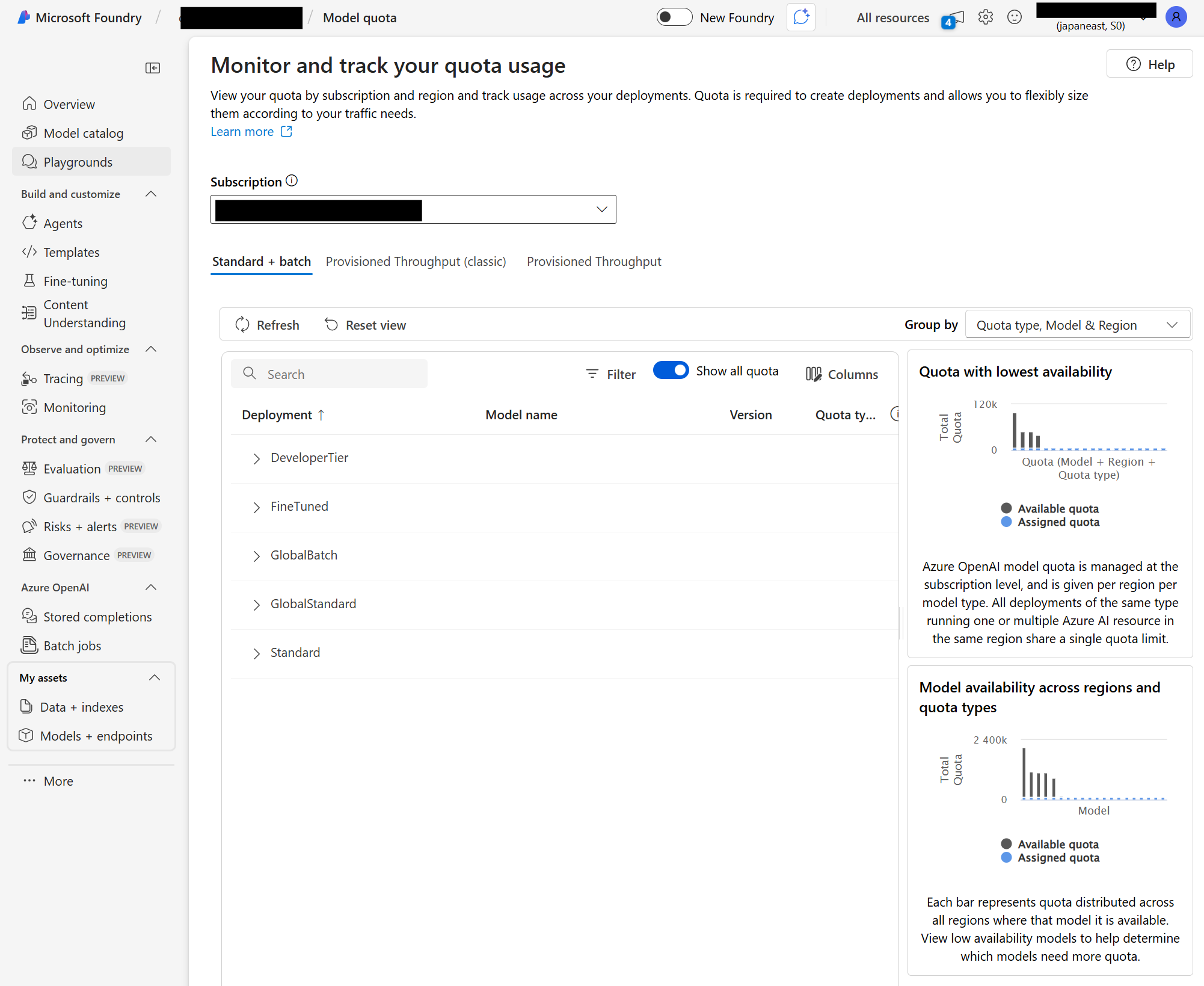Click the quota Search field
This screenshot has height=986, width=1204.
(329, 374)
